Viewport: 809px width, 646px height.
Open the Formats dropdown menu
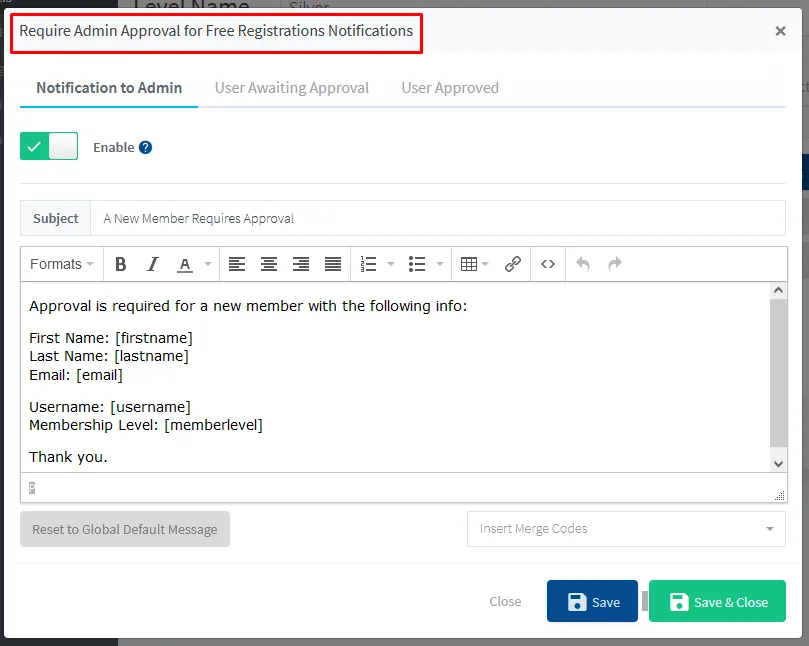coord(62,264)
